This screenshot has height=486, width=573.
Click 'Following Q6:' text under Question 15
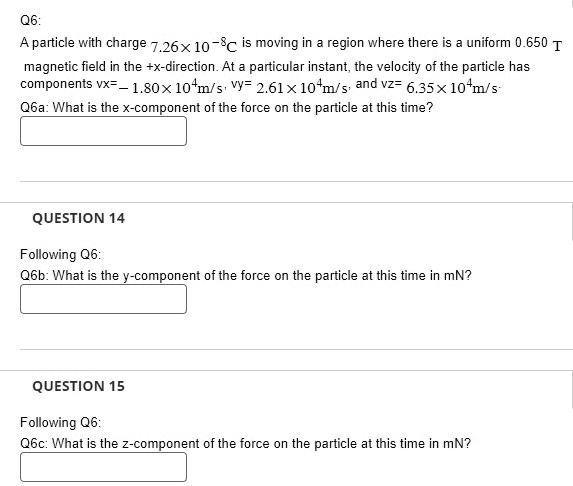coord(60,422)
